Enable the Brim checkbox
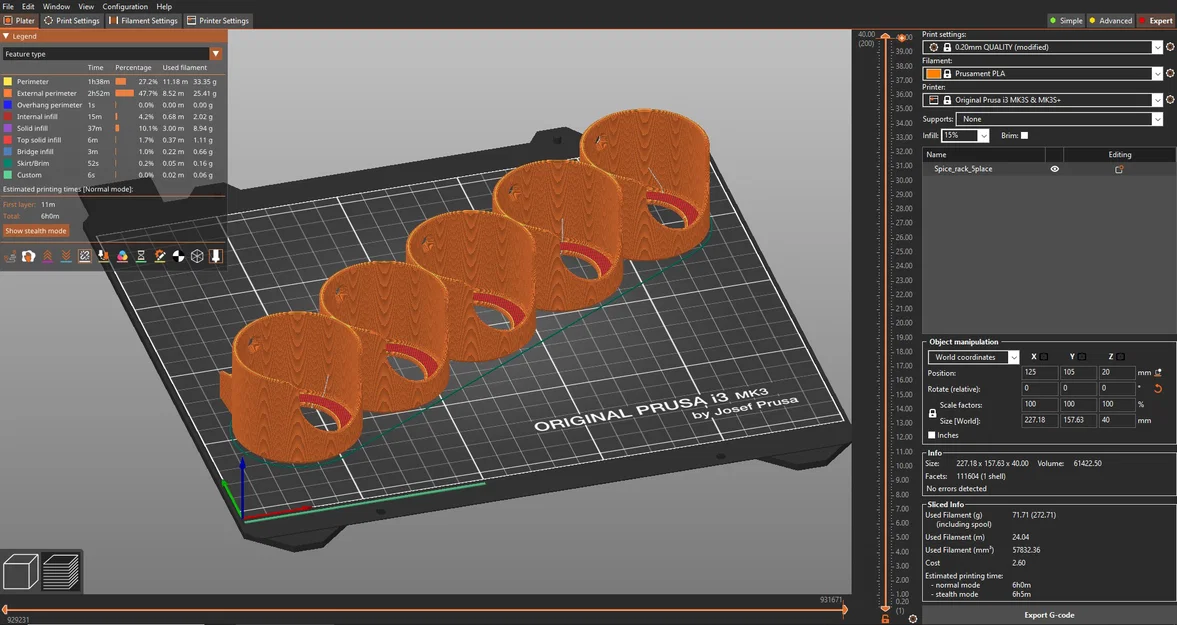 pos(1025,136)
